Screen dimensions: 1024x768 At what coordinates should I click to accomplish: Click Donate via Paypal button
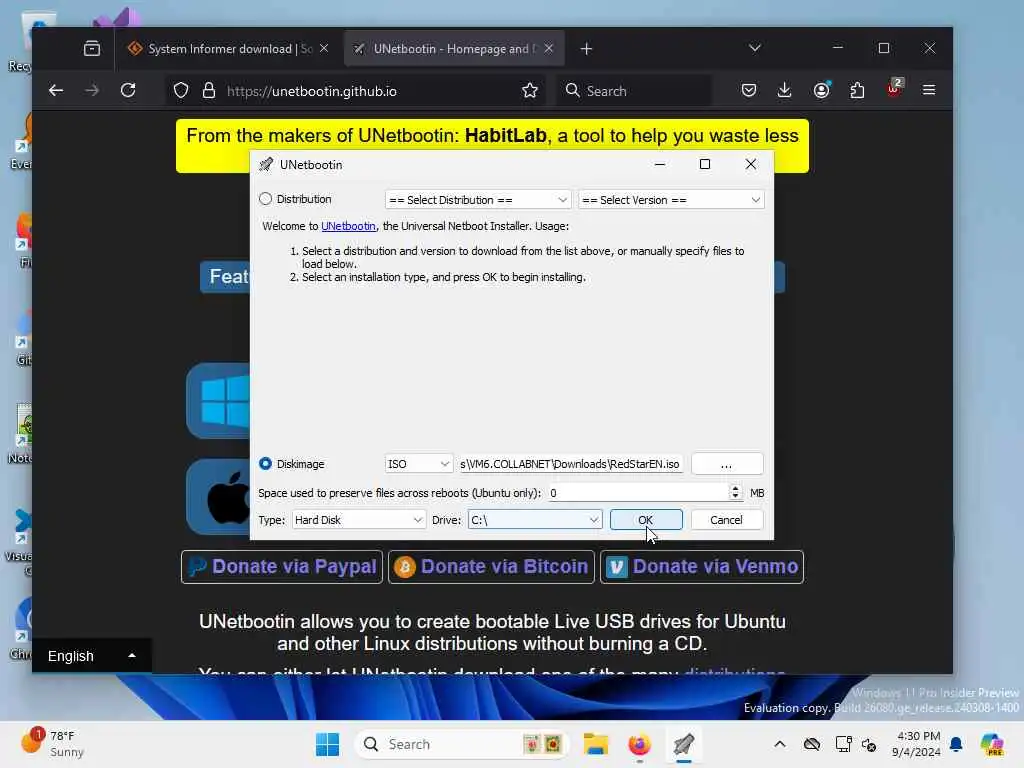(x=282, y=566)
